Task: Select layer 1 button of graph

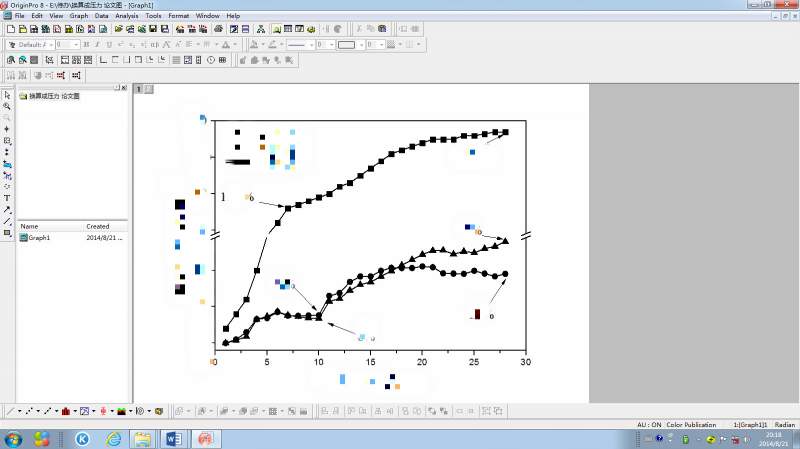Action: point(138,89)
